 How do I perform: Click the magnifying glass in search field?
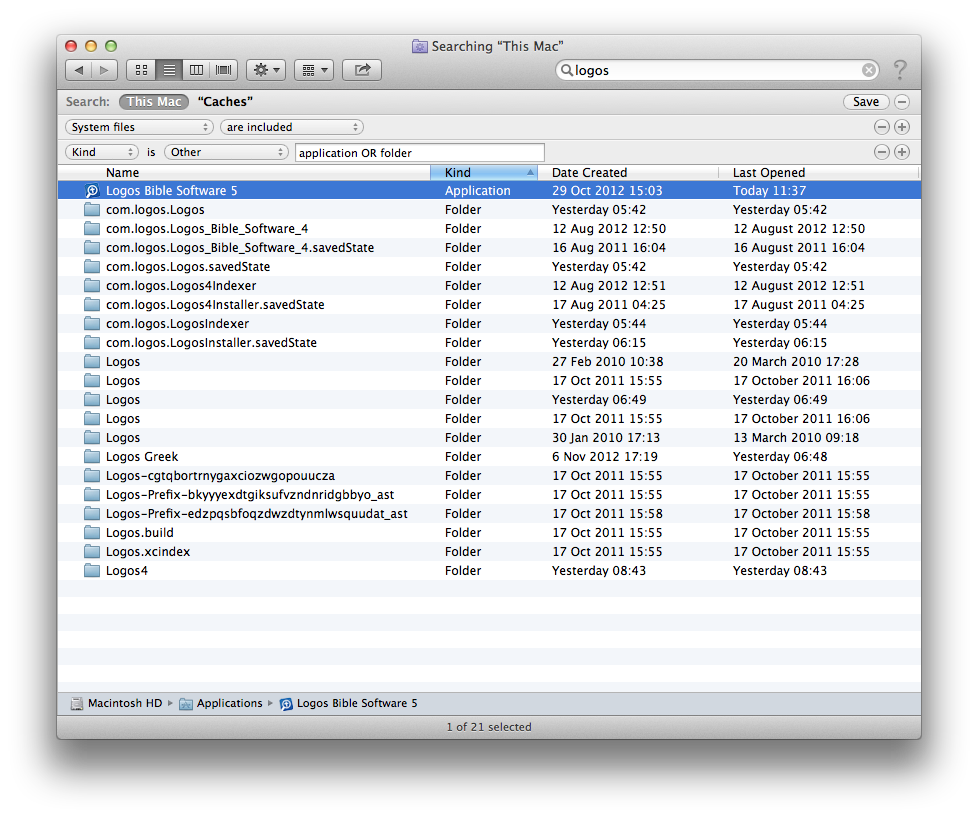click(566, 70)
